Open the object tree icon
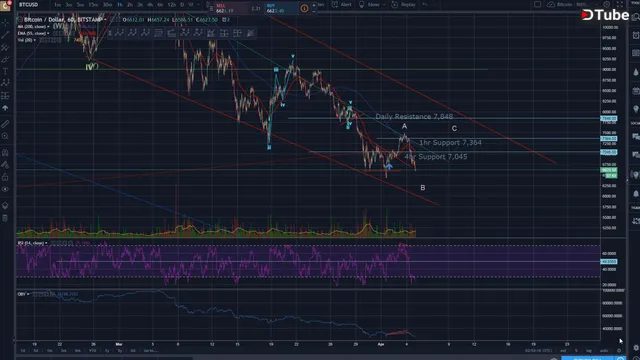 pos(5,205)
